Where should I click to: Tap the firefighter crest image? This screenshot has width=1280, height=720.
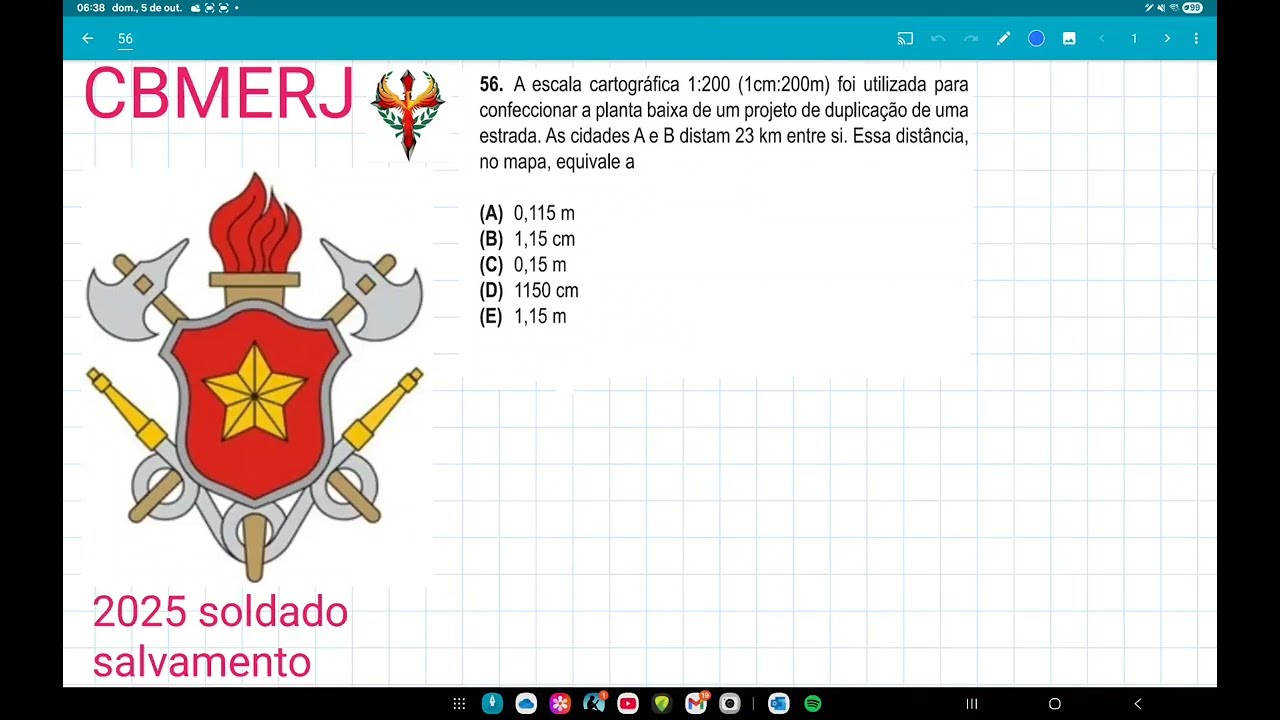[x=255, y=377]
